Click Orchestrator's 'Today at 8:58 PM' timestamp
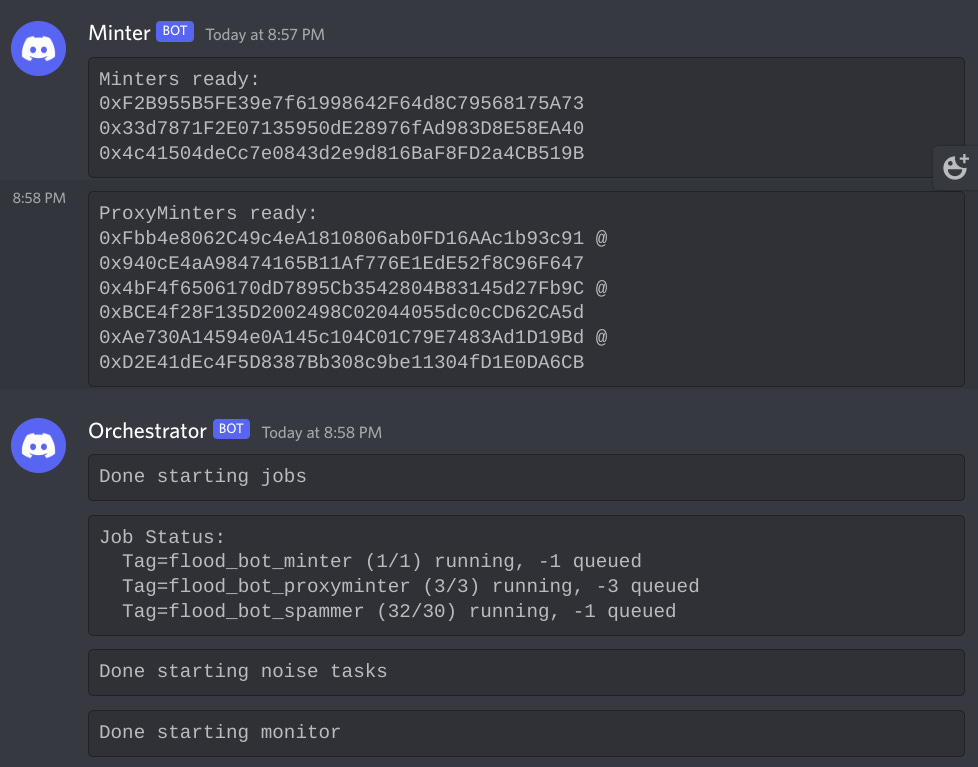 click(321, 433)
